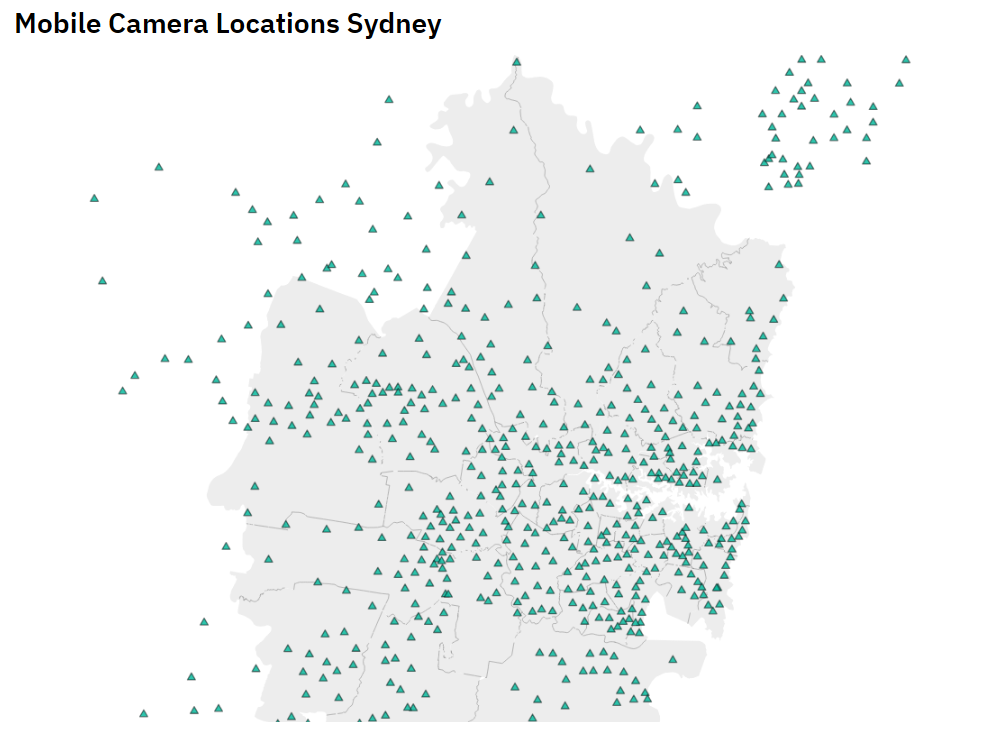Click the Mobile Camera Locations Sydney title
This screenshot has height=733, width=999.
point(228,24)
